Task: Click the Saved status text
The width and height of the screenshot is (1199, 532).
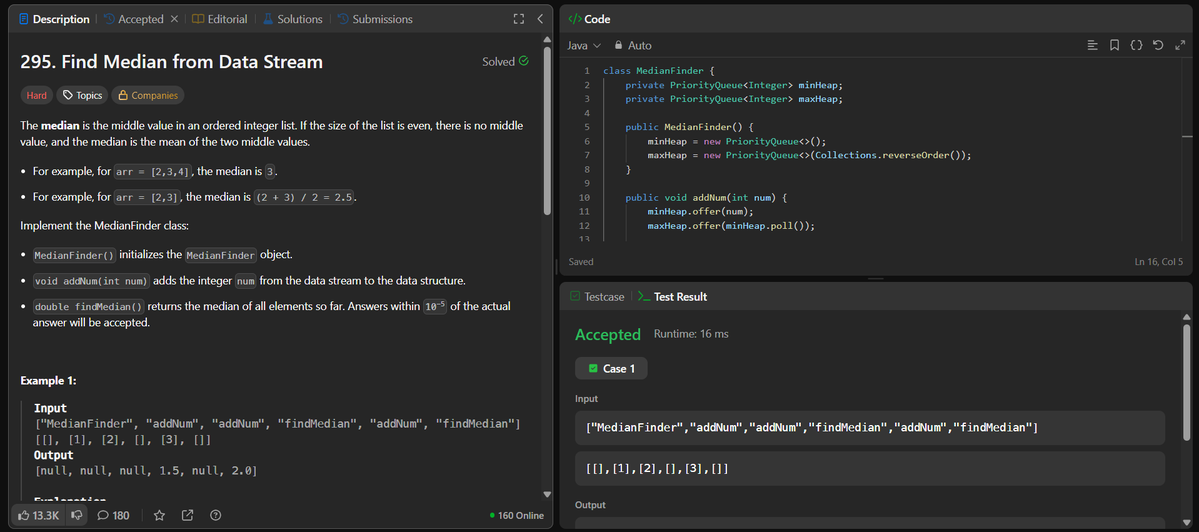Action: click(581, 261)
